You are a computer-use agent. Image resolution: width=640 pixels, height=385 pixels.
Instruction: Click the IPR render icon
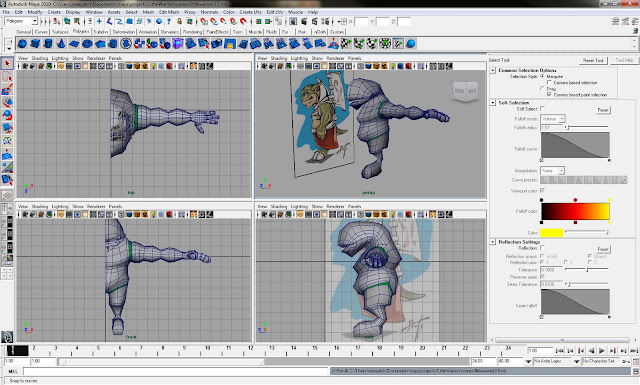[x=314, y=21]
